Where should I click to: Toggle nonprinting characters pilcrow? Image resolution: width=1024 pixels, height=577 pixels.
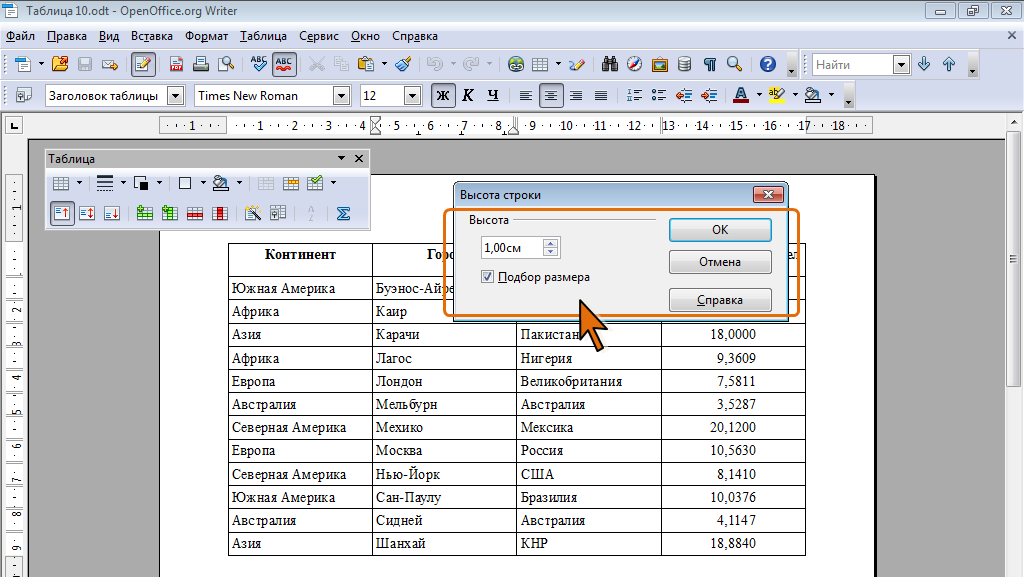[x=710, y=64]
